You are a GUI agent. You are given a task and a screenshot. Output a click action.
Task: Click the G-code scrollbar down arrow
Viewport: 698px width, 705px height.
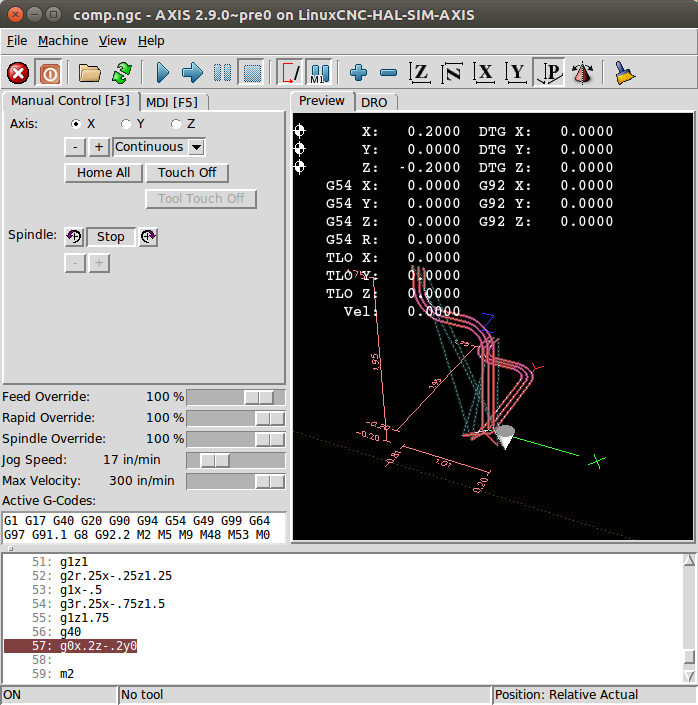point(689,676)
